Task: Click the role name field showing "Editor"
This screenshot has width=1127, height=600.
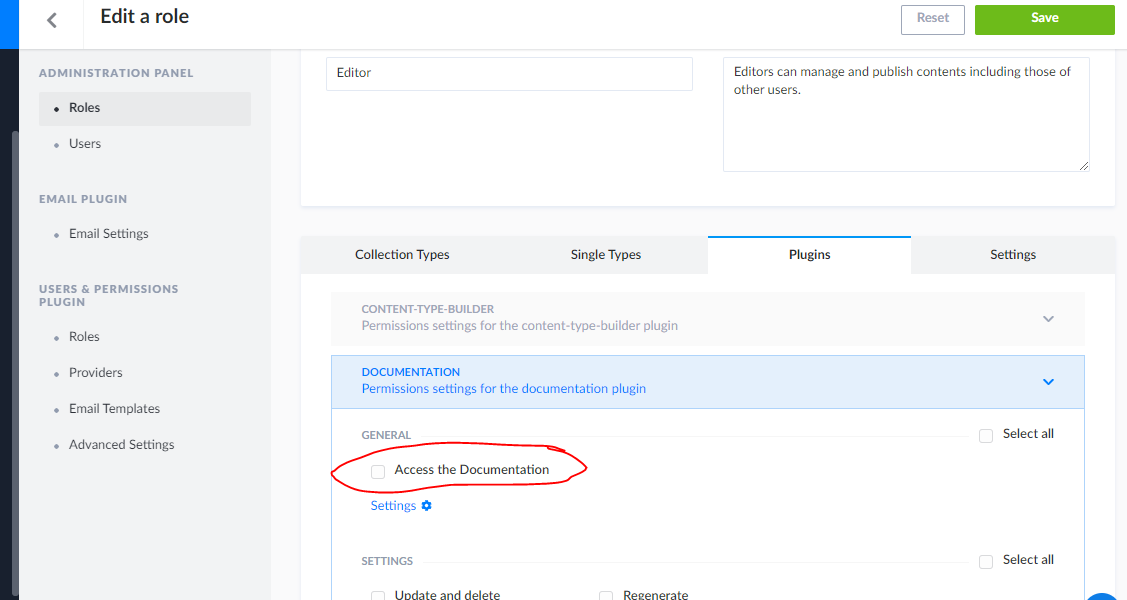Action: tap(508, 73)
